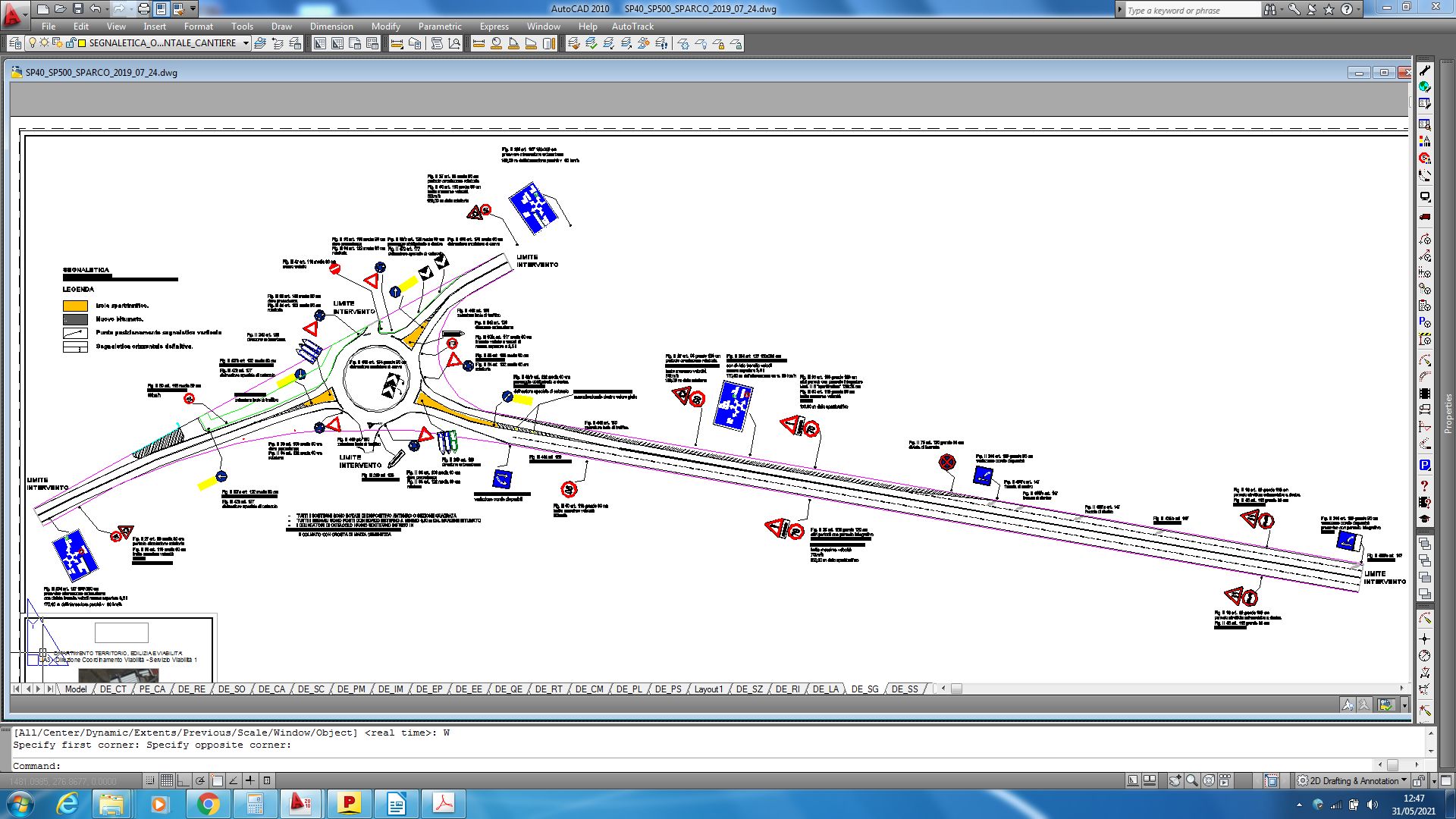Switch to the DE_SS layout tab
The height and width of the screenshot is (819, 1456).
click(905, 689)
